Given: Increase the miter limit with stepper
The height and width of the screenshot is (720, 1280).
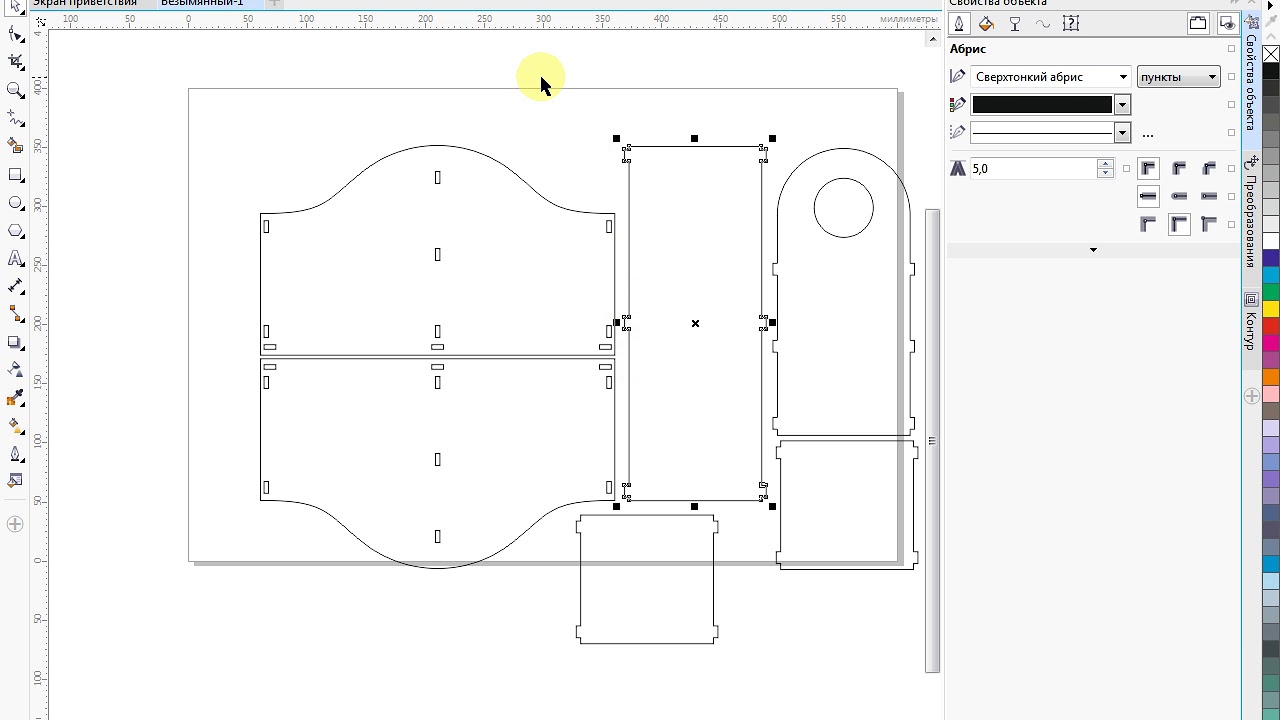Looking at the screenshot, I should 1105,164.
